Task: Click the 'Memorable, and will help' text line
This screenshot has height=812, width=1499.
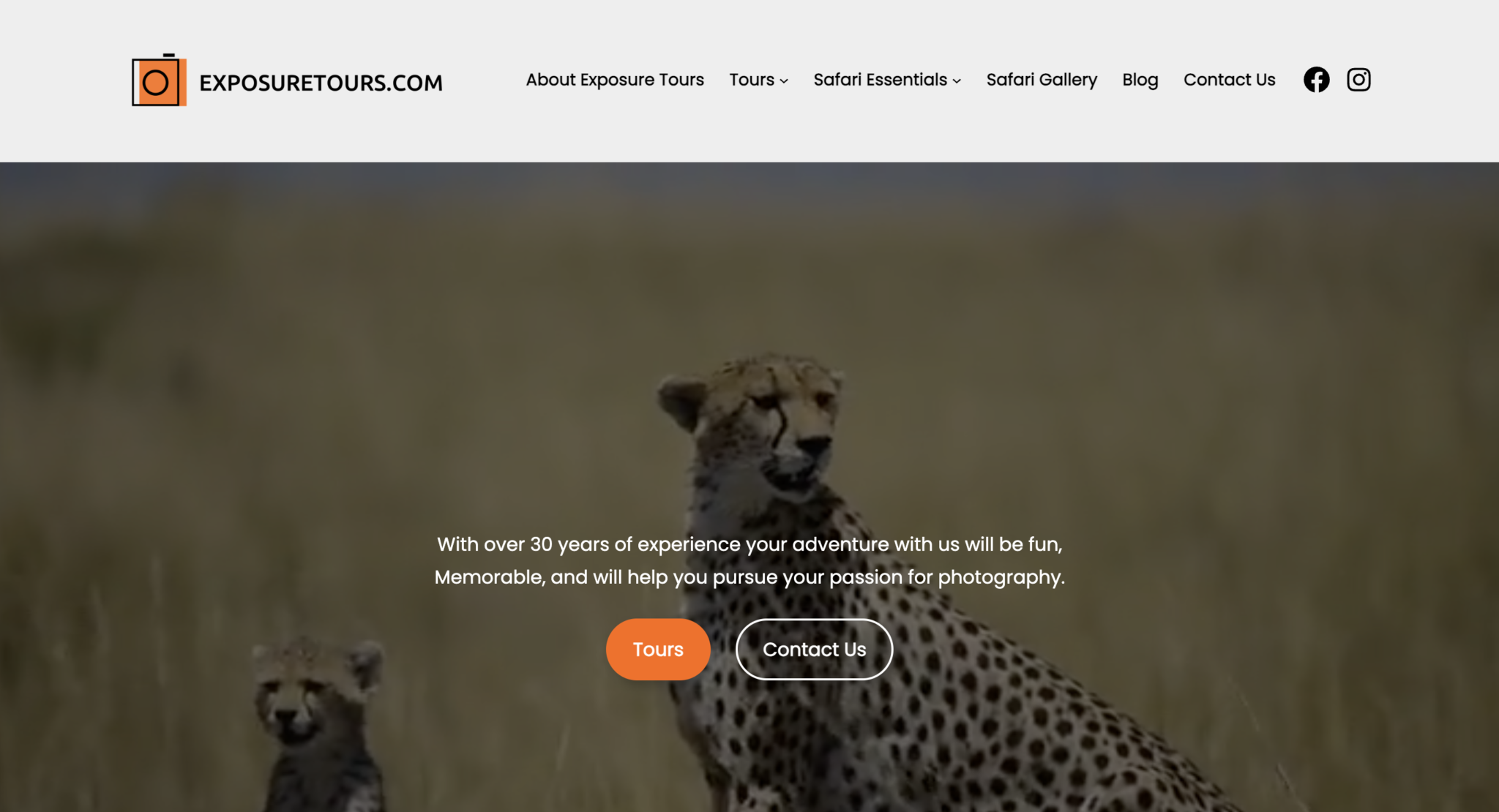Action: [749, 577]
